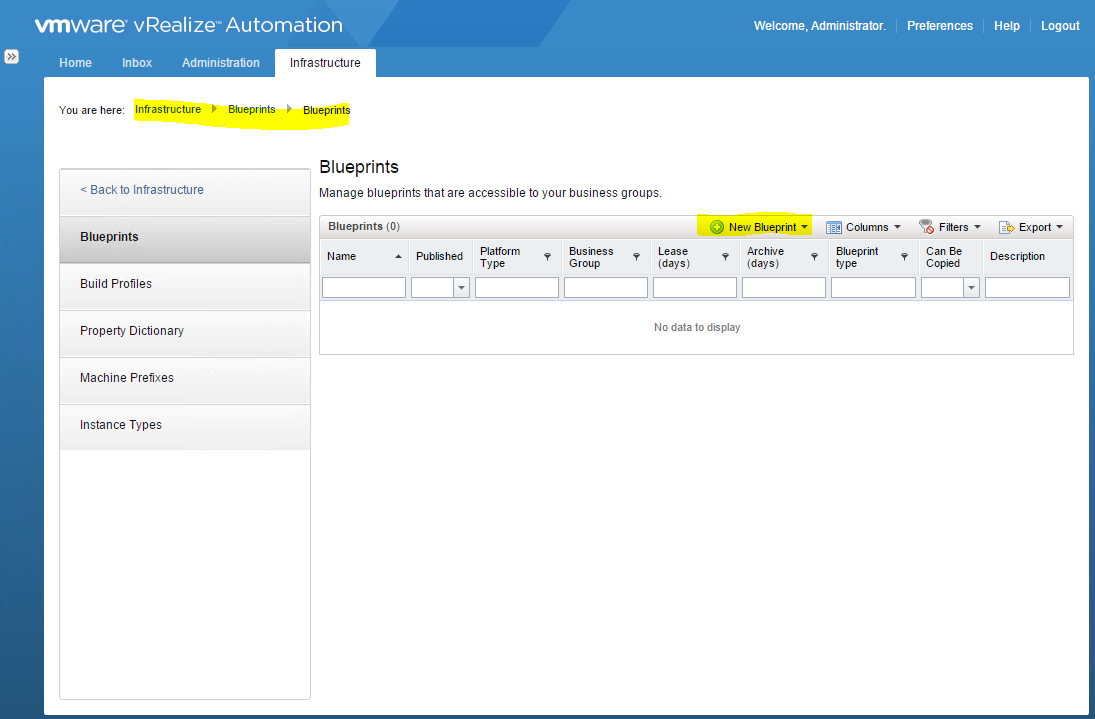
Task: Click the Infrastructure breadcrumb link
Action: click(x=168, y=110)
